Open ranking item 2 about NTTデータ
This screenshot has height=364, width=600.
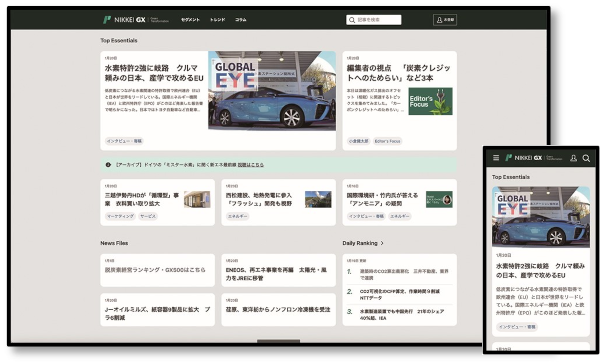(x=399, y=294)
